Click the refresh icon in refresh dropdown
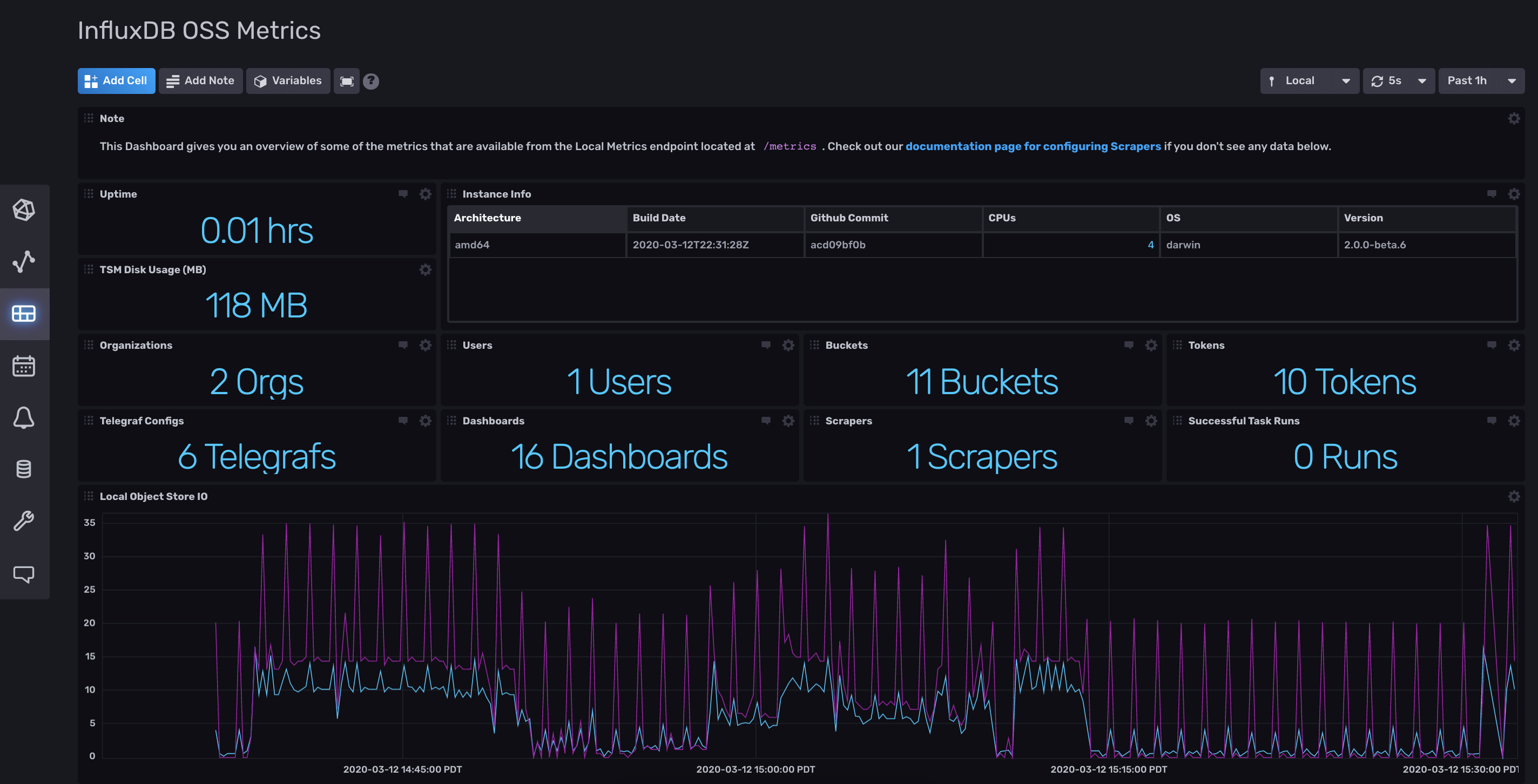 1378,81
